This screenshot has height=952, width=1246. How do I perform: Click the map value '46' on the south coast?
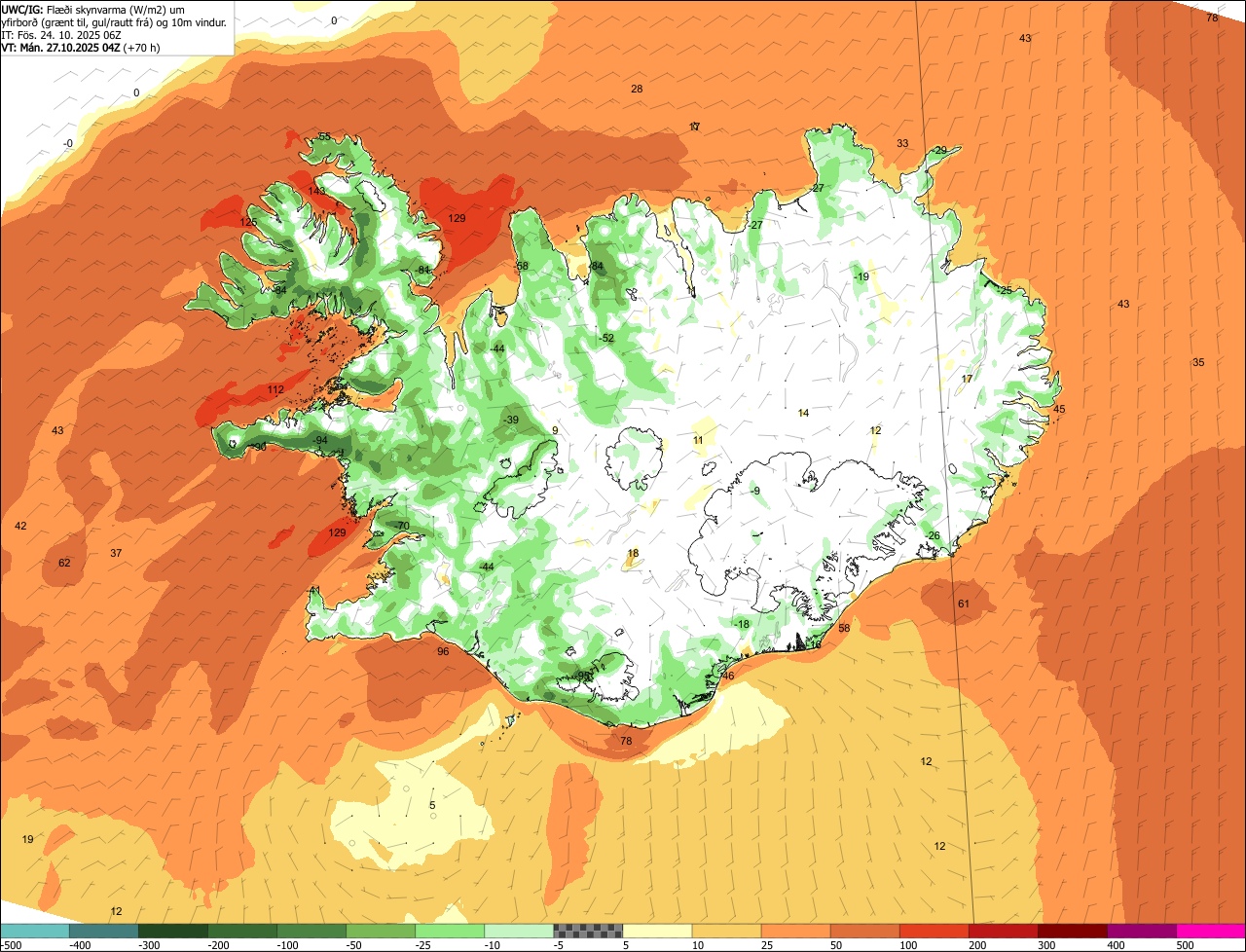[x=728, y=676]
